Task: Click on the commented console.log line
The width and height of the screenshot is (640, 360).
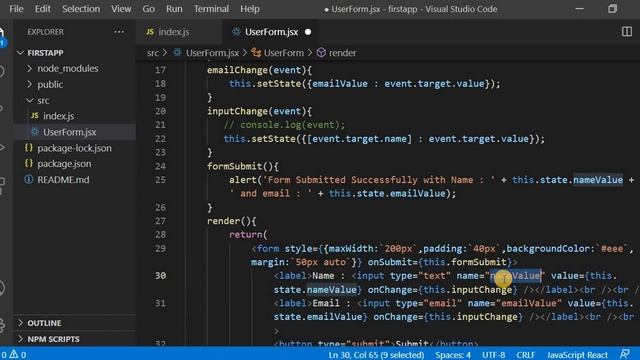Action: [284, 124]
